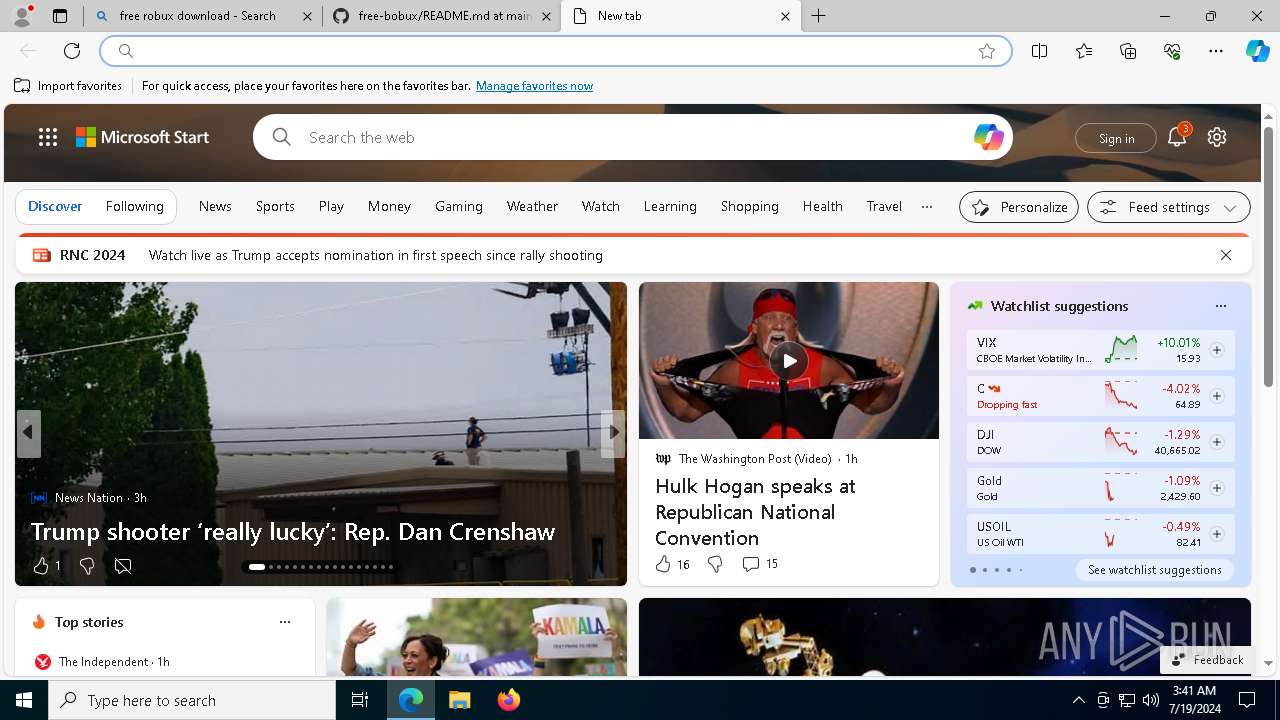The height and width of the screenshot is (720, 1280).
Task: Reload the page with the refresh icon
Action: coord(72,51)
